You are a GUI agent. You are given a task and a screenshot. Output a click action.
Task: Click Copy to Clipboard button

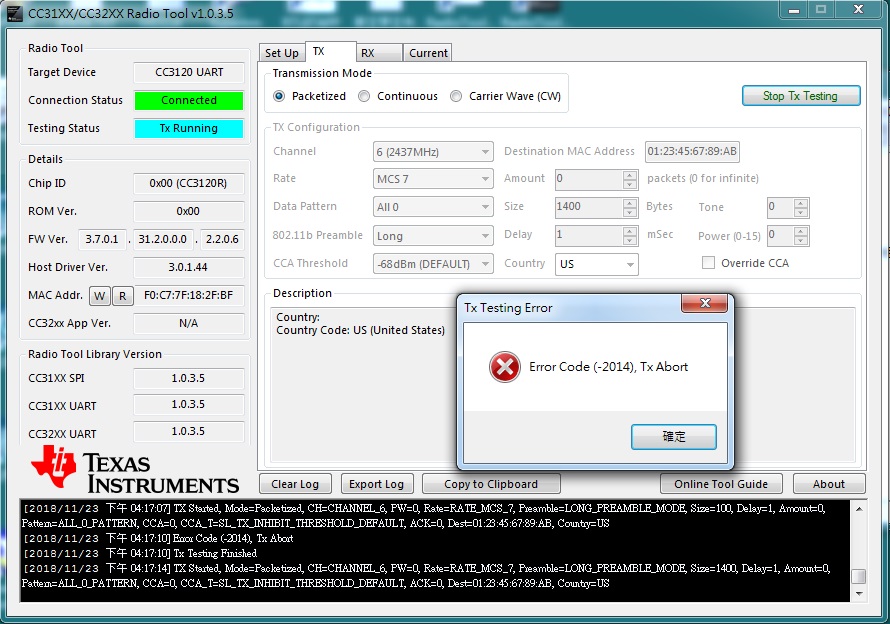(x=491, y=484)
